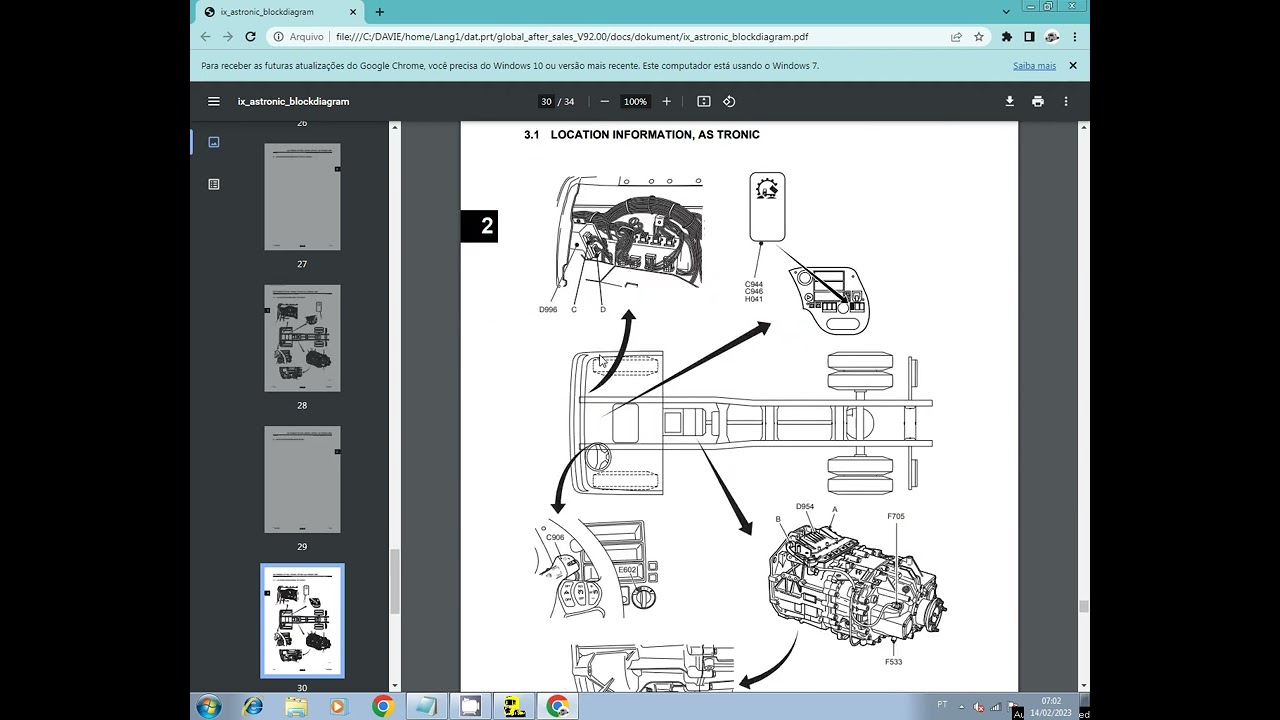Click the Saiba mais link
The width and height of the screenshot is (1280, 720).
[1034, 65]
